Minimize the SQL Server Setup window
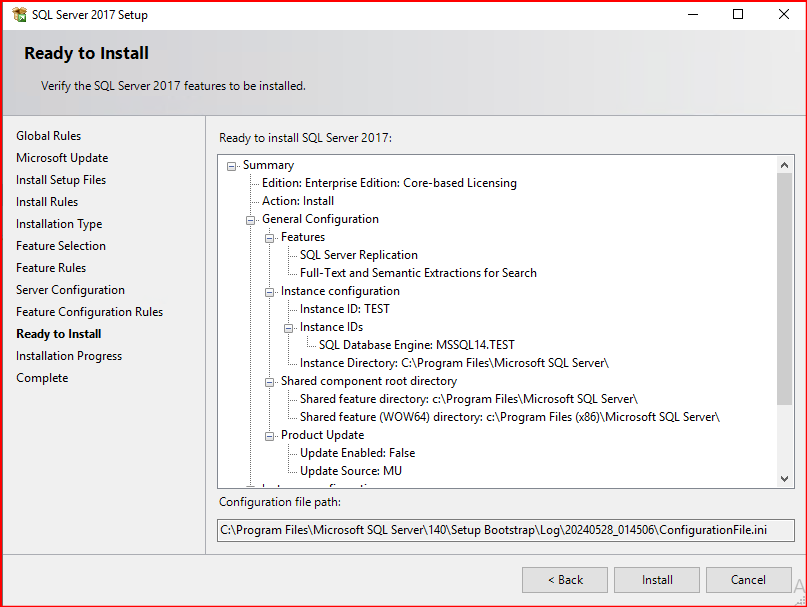The image size is (807, 607). [x=693, y=14]
